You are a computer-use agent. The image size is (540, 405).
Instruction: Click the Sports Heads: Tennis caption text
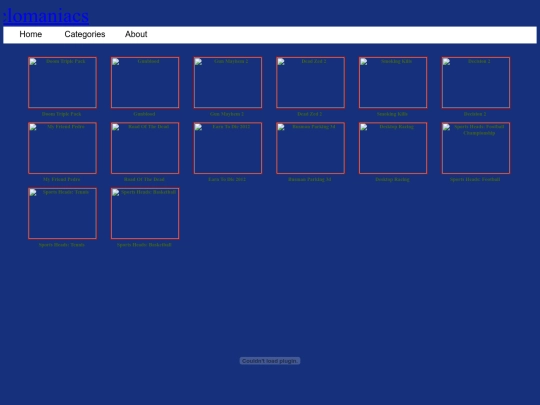click(62, 245)
